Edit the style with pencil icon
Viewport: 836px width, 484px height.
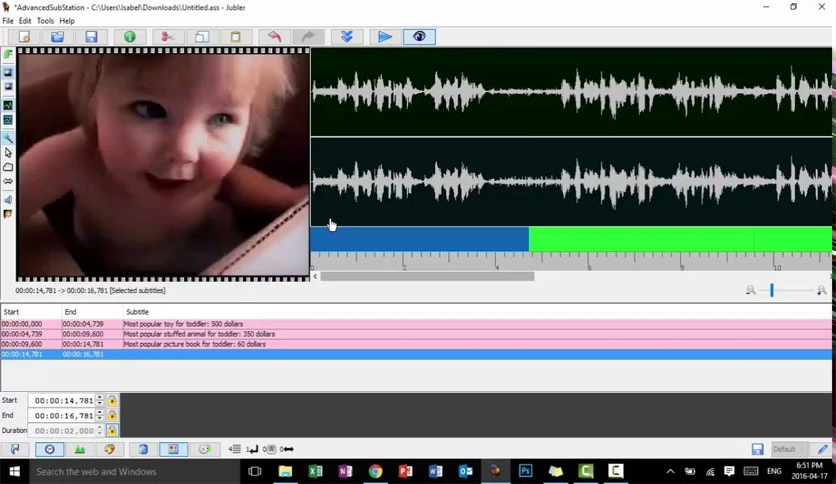(823, 449)
